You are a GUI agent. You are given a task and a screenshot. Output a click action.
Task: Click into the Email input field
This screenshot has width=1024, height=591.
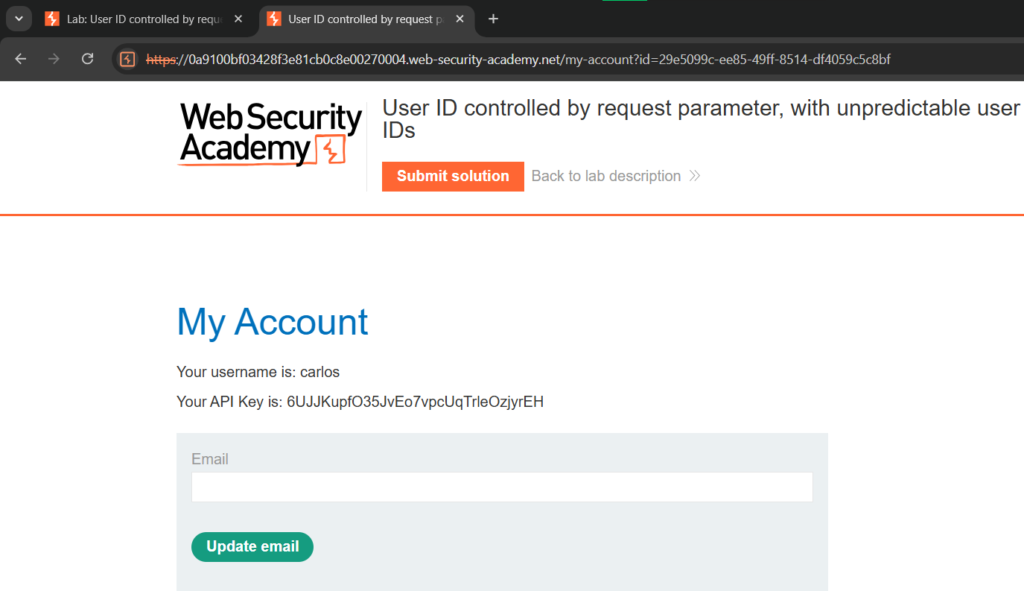point(501,487)
